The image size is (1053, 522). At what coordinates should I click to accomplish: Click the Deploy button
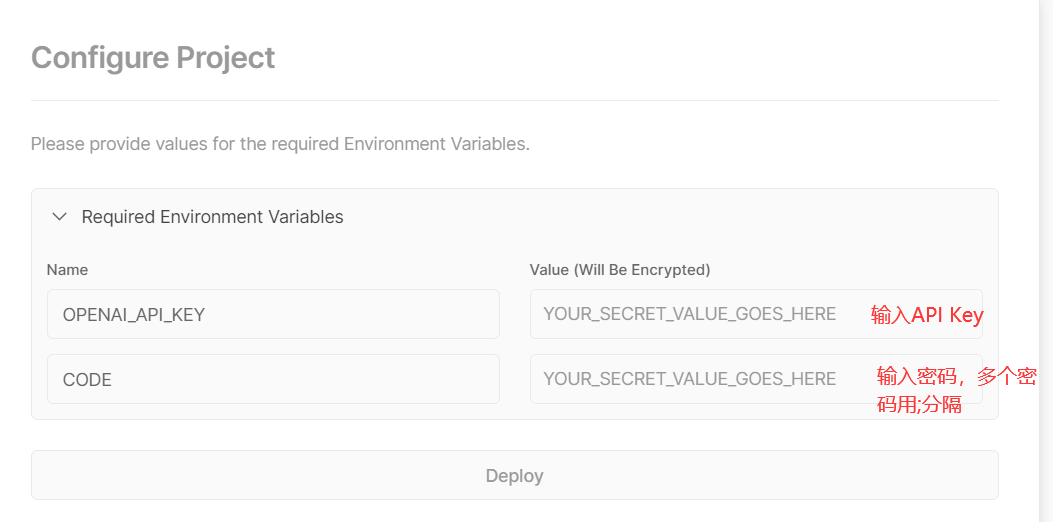[x=514, y=475]
